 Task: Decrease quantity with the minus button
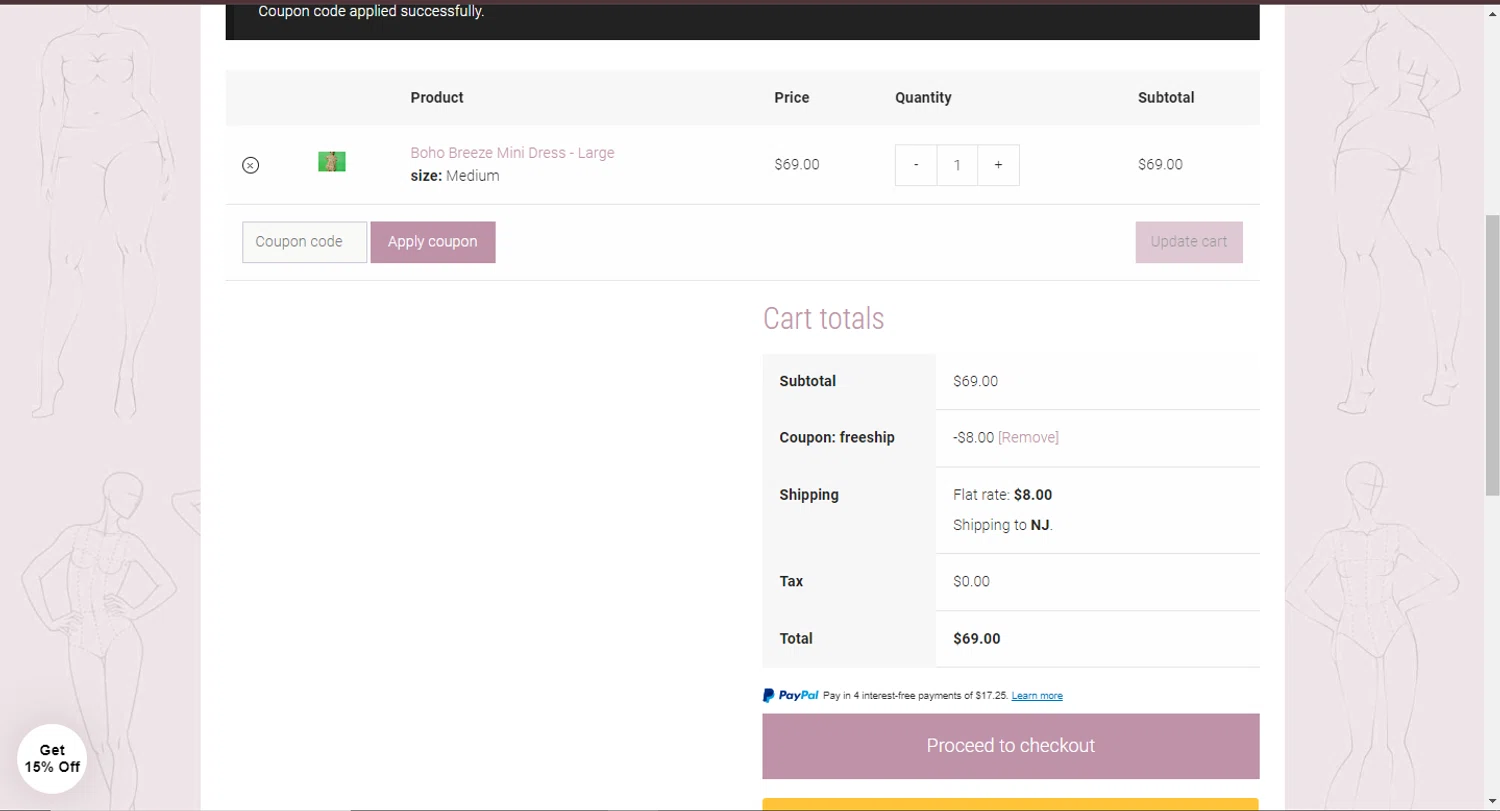(x=916, y=165)
